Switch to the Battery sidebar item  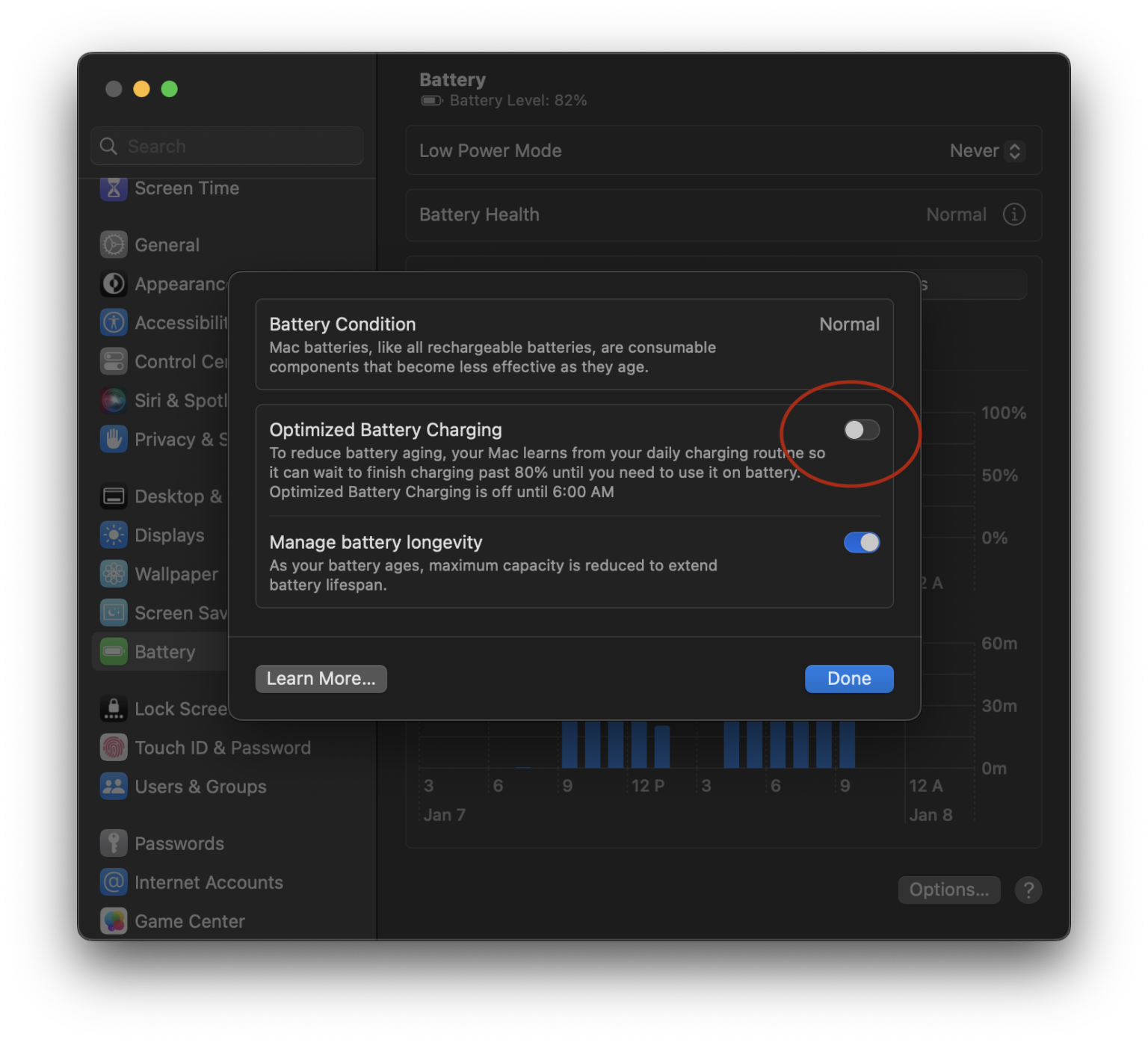[113, 651]
